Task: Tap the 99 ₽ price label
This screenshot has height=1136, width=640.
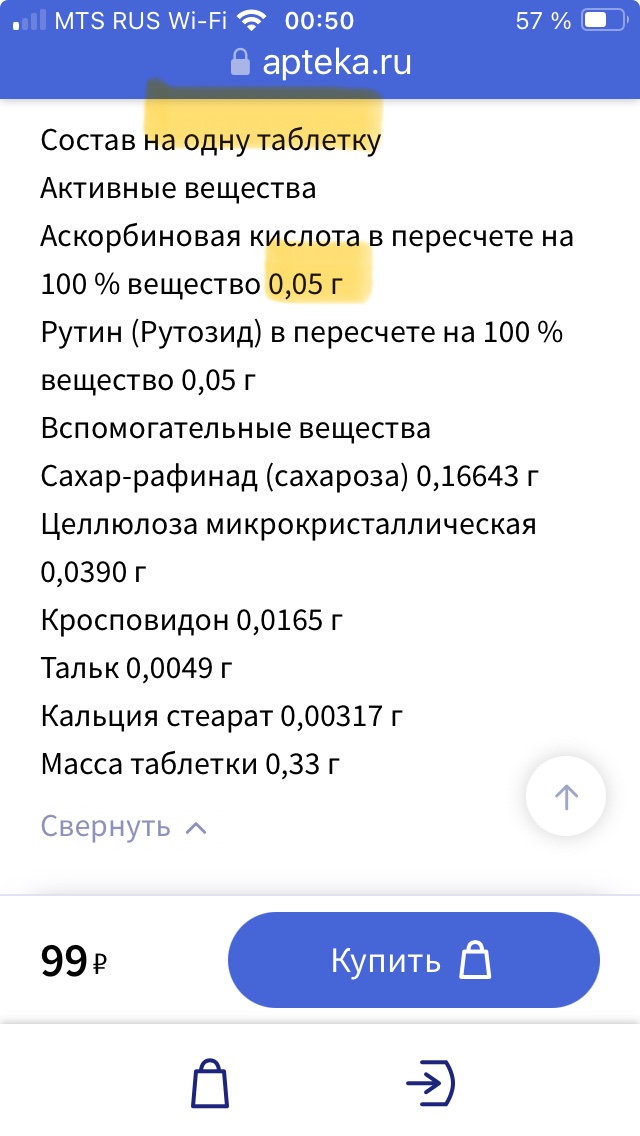Action: [74, 961]
